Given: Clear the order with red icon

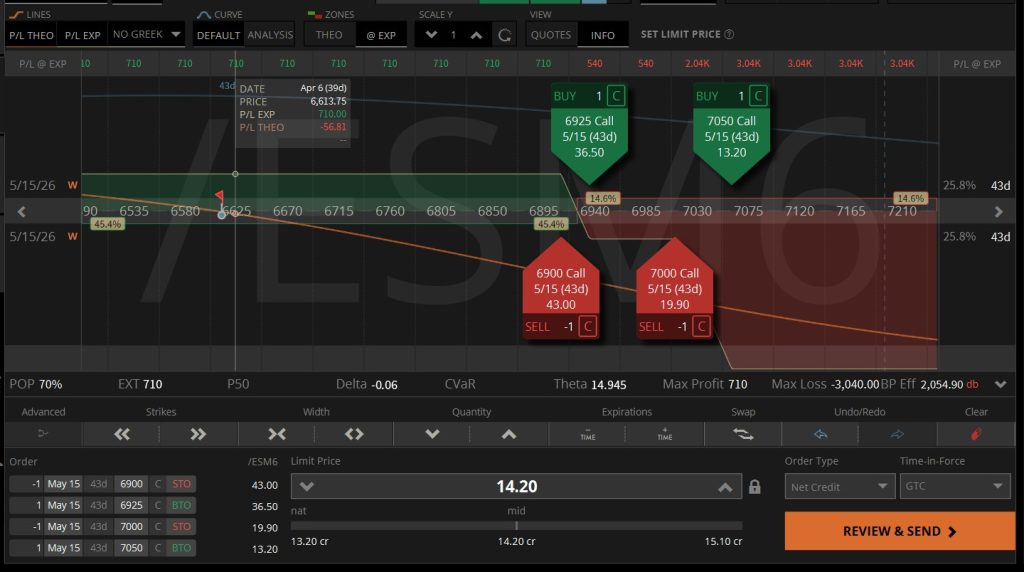Looking at the screenshot, I should coord(976,434).
